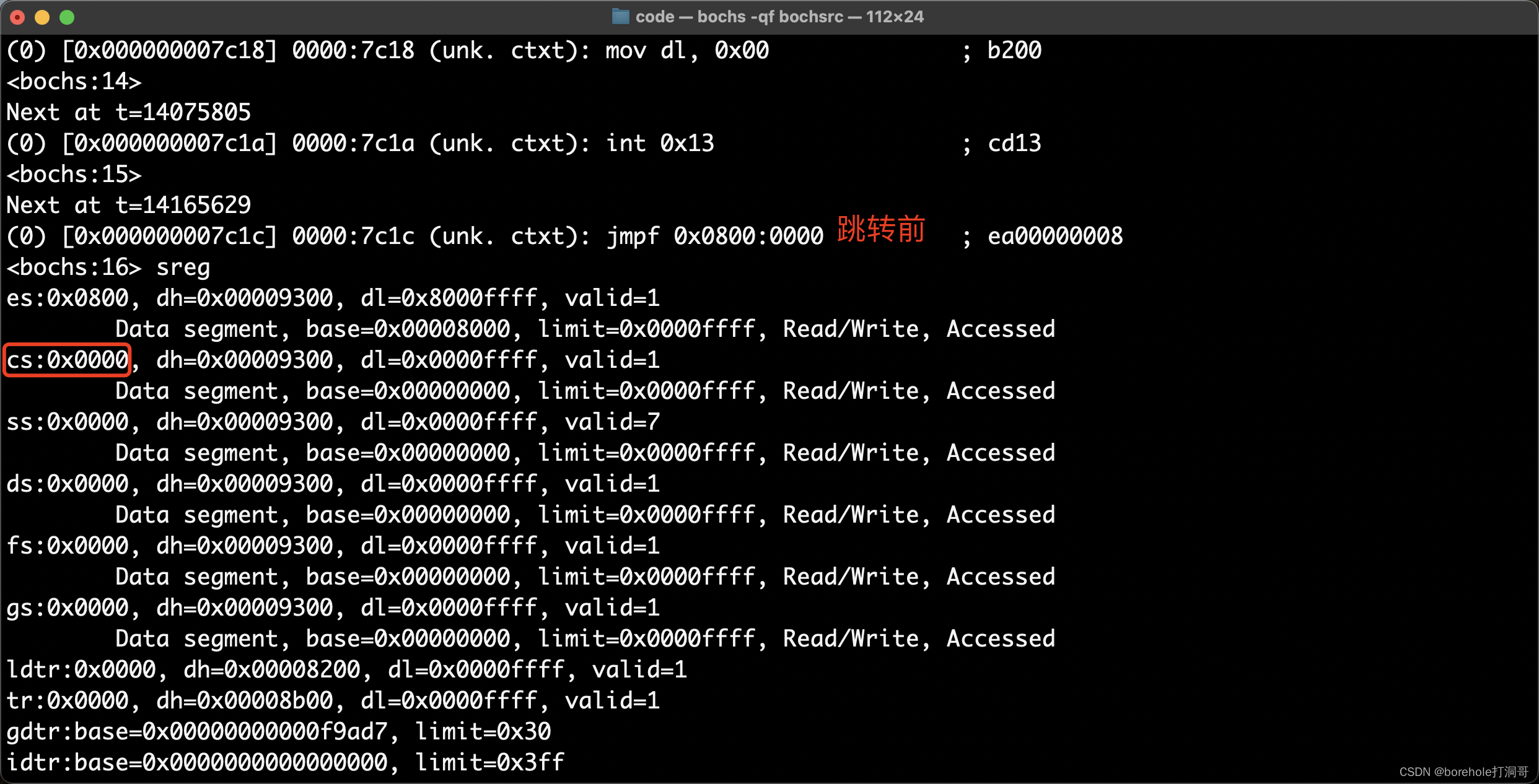Click the yellow minimize window button
The image size is (1539, 784).
click(x=42, y=17)
